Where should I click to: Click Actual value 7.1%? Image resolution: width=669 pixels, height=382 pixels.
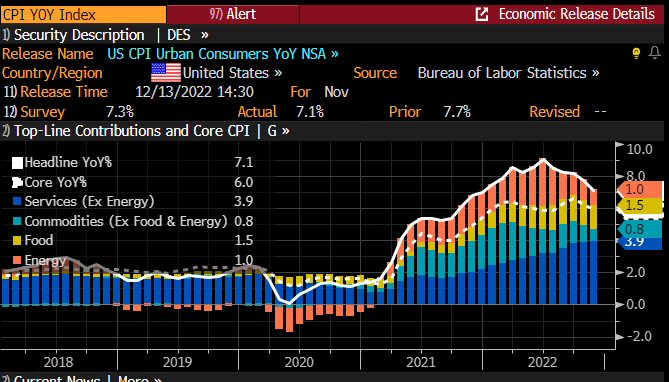click(310, 112)
